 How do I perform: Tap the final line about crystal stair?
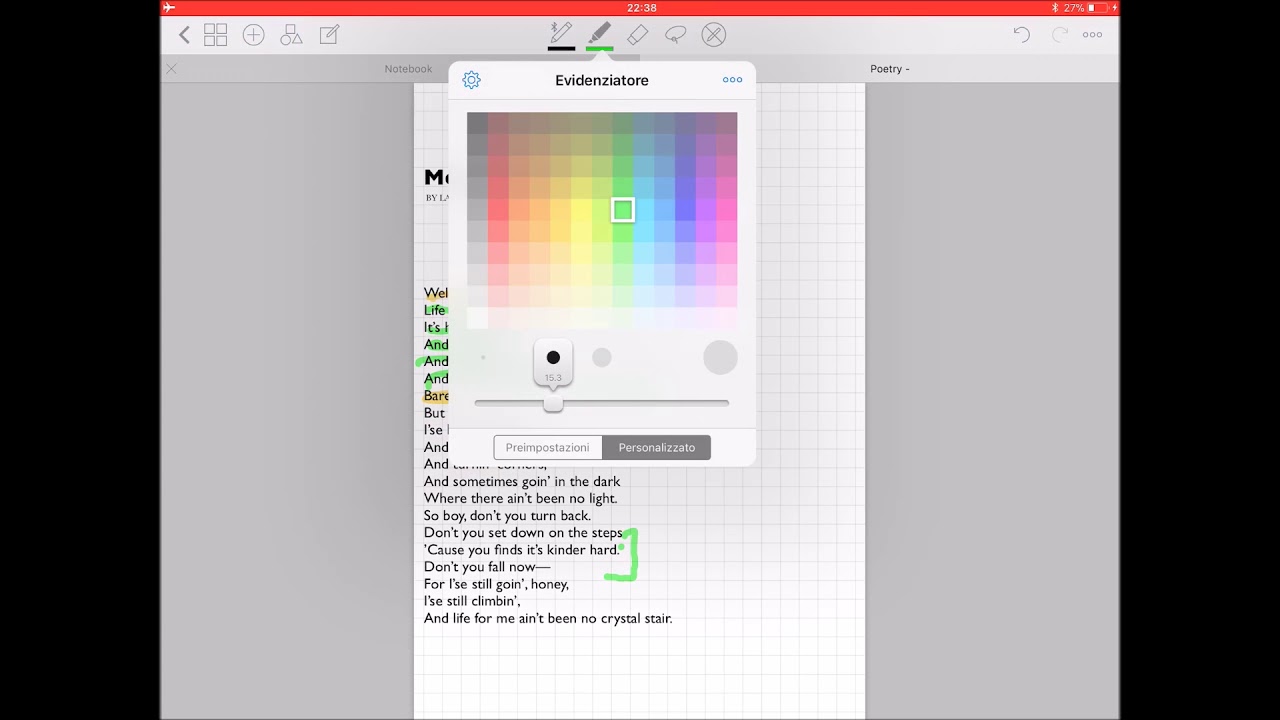coord(548,618)
